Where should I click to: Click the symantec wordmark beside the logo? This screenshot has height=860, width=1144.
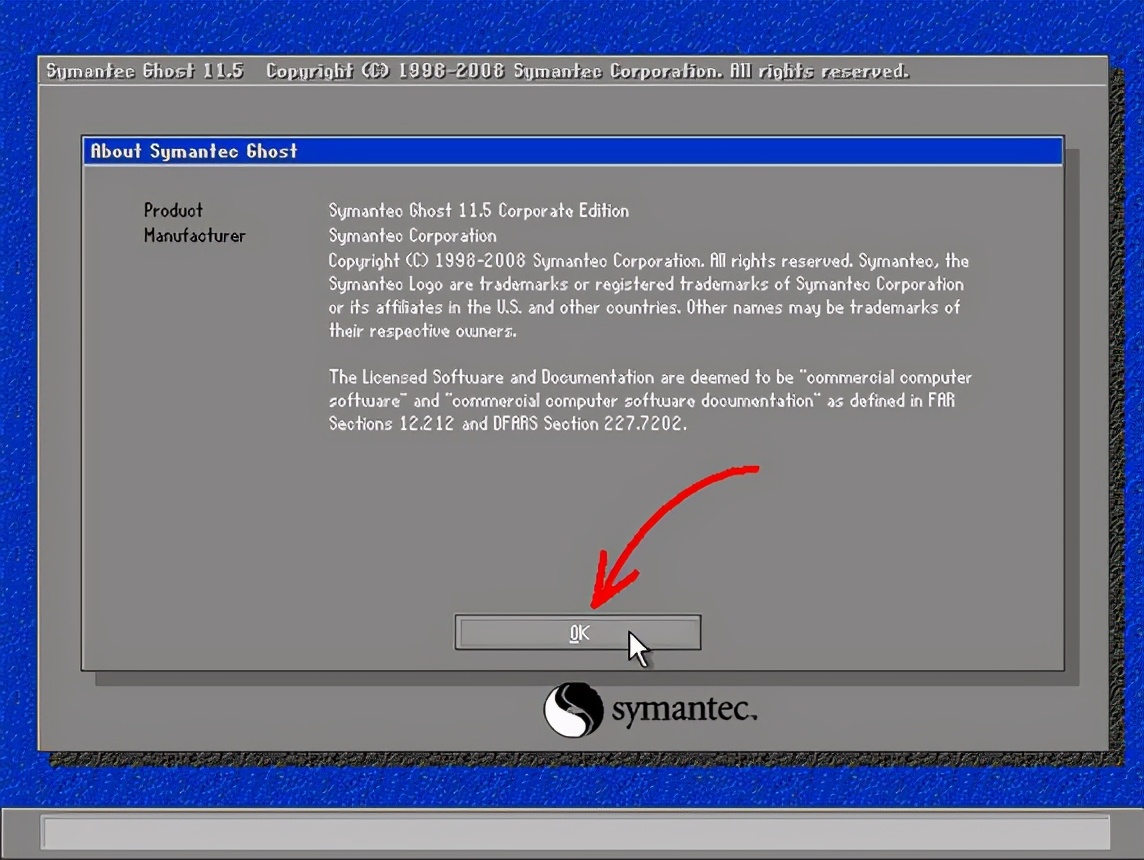pos(684,711)
